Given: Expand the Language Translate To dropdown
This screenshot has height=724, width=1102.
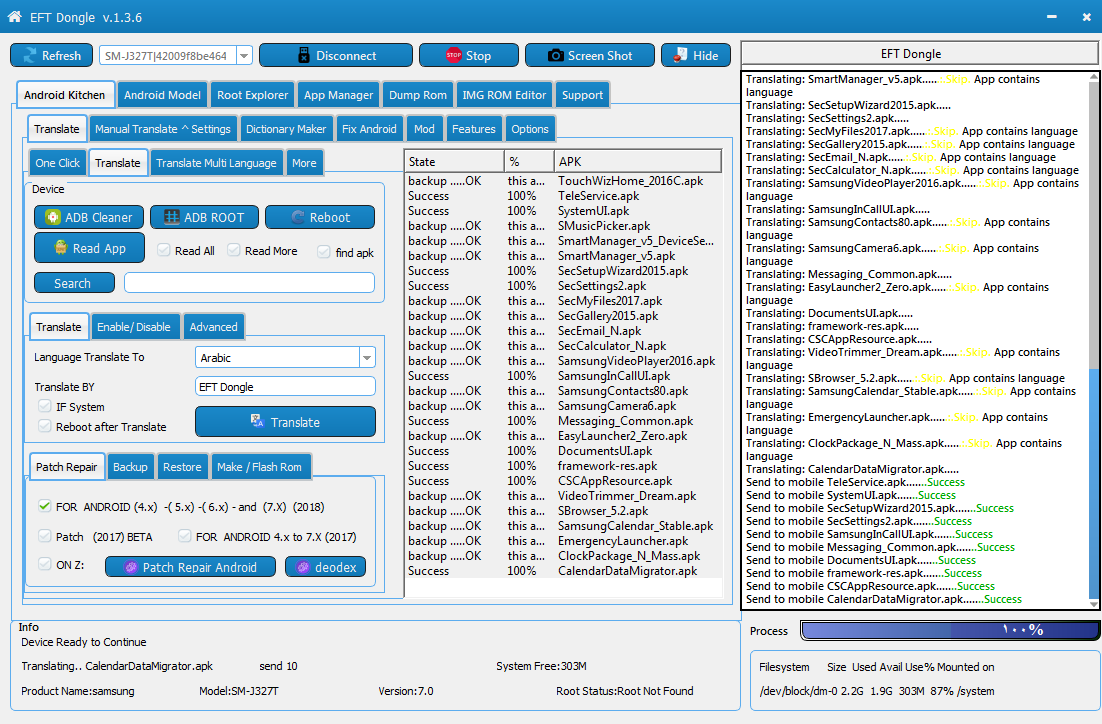Looking at the screenshot, I should pyautogui.click(x=367, y=358).
